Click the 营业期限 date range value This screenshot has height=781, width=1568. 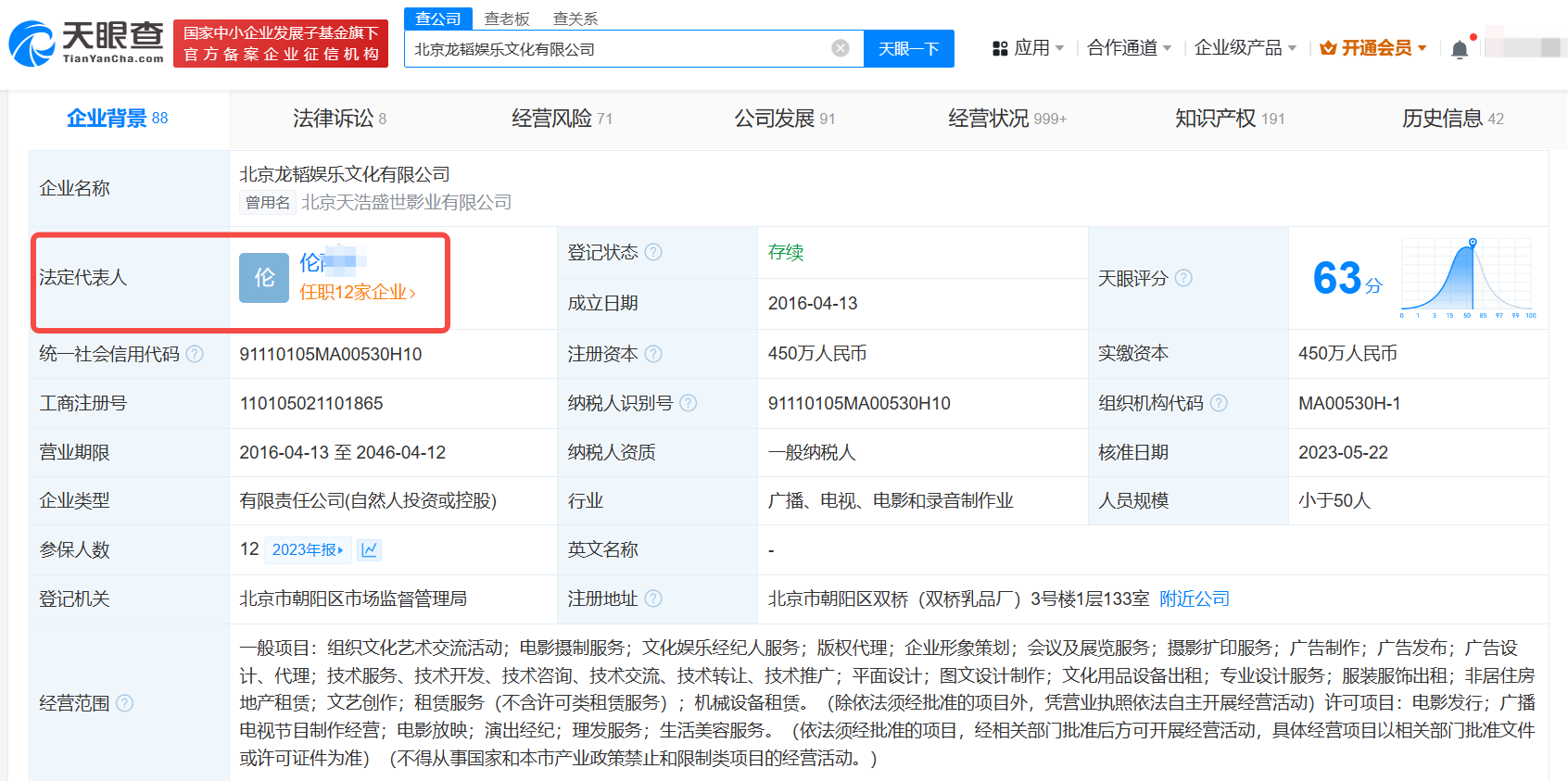click(x=343, y=452)
